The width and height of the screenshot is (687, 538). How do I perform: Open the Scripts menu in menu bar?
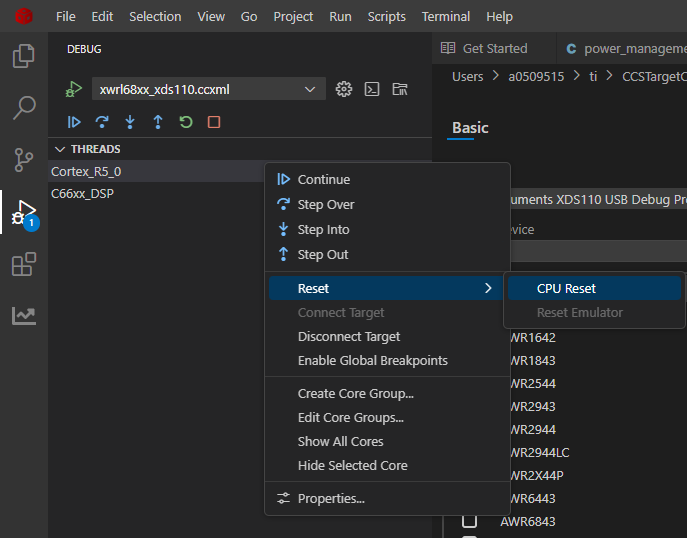386,16
